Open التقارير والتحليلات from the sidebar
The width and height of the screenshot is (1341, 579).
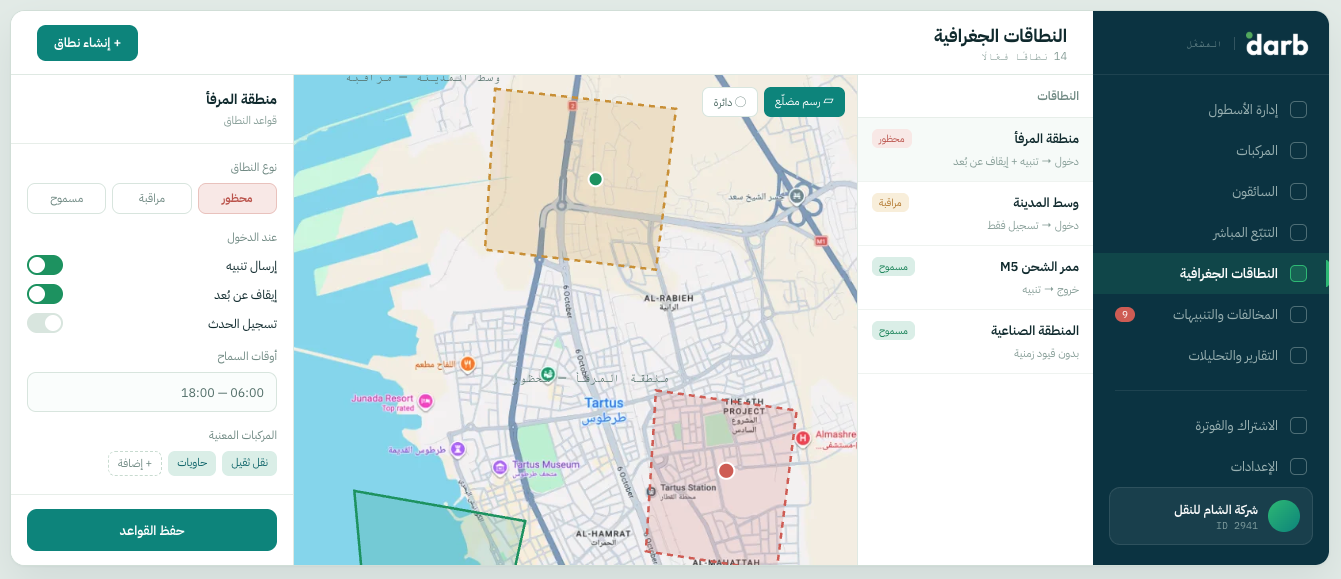1211,356
